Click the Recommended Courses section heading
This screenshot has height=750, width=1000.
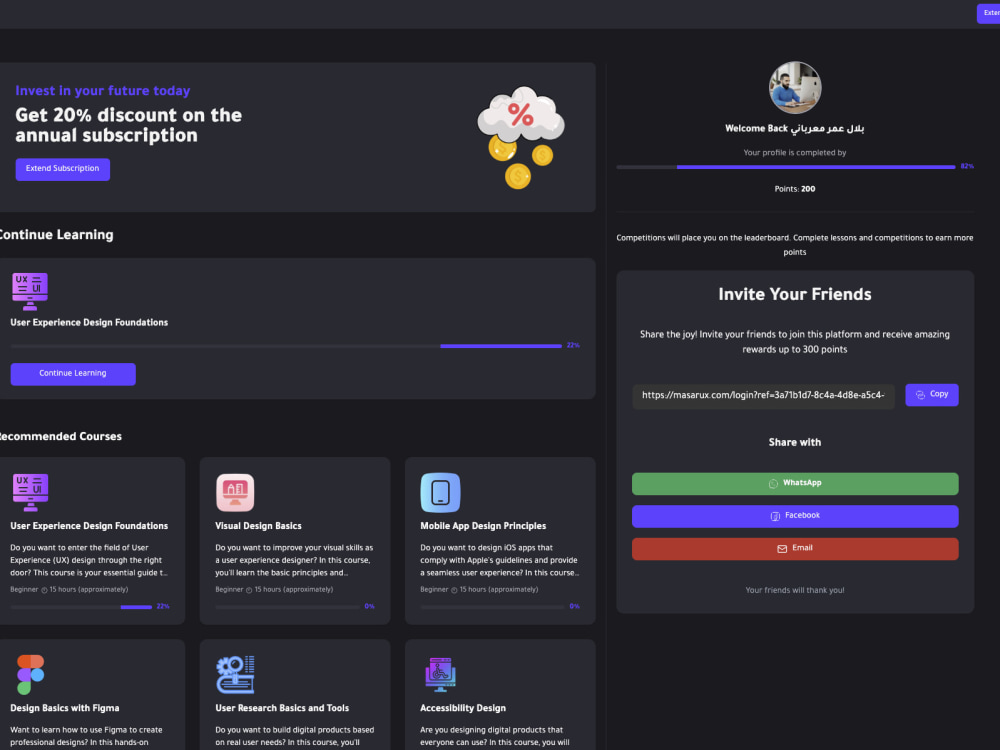61,437
